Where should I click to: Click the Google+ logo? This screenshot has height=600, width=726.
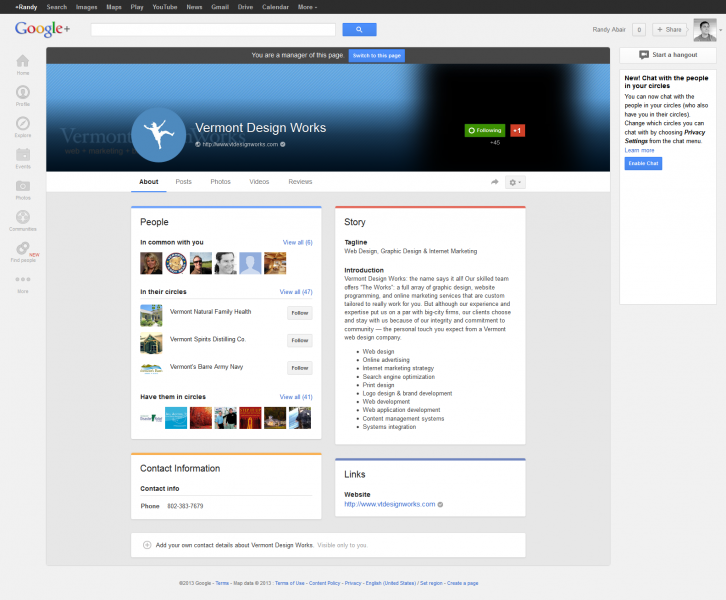(43, 29)
